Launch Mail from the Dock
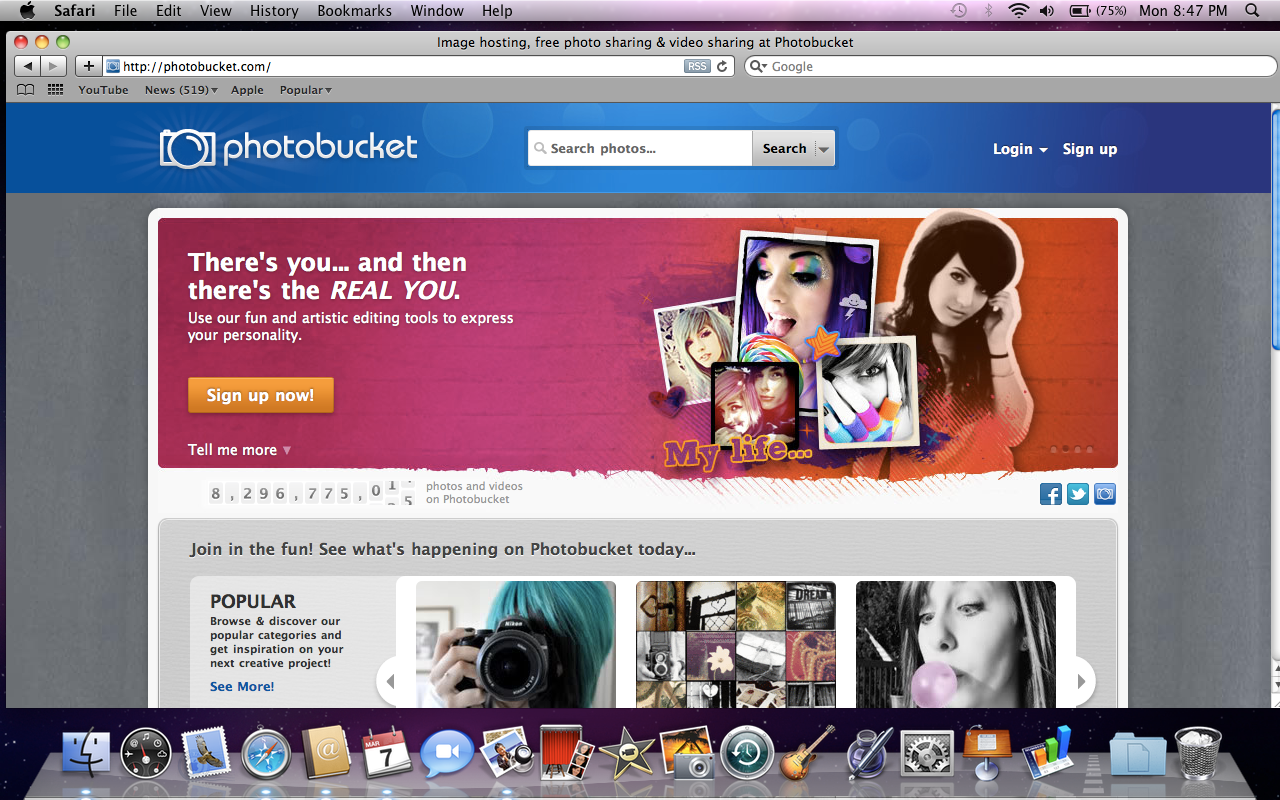This screenshot has width=1280, height=800. [206, 753]
